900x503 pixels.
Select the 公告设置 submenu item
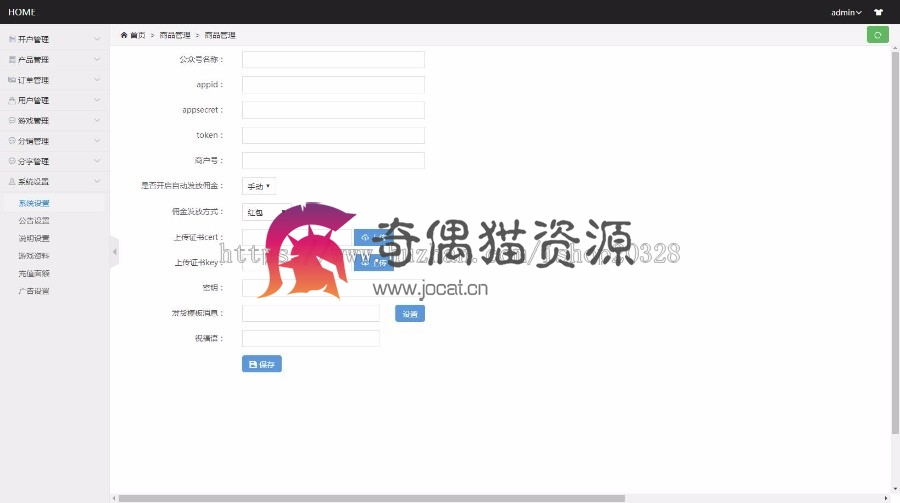click(x=34, y=220)
